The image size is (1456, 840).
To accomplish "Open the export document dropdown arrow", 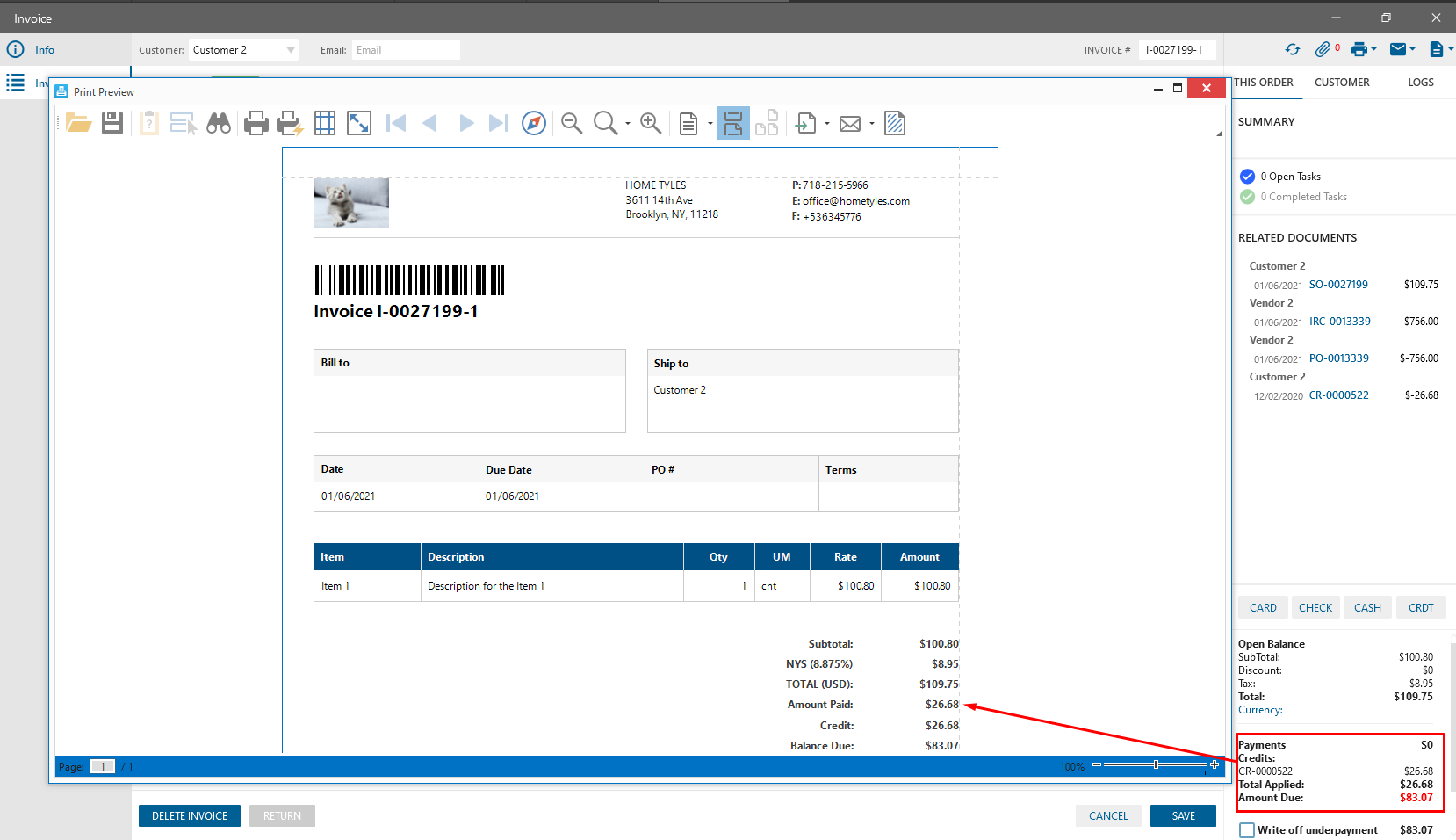I will 827,124.
